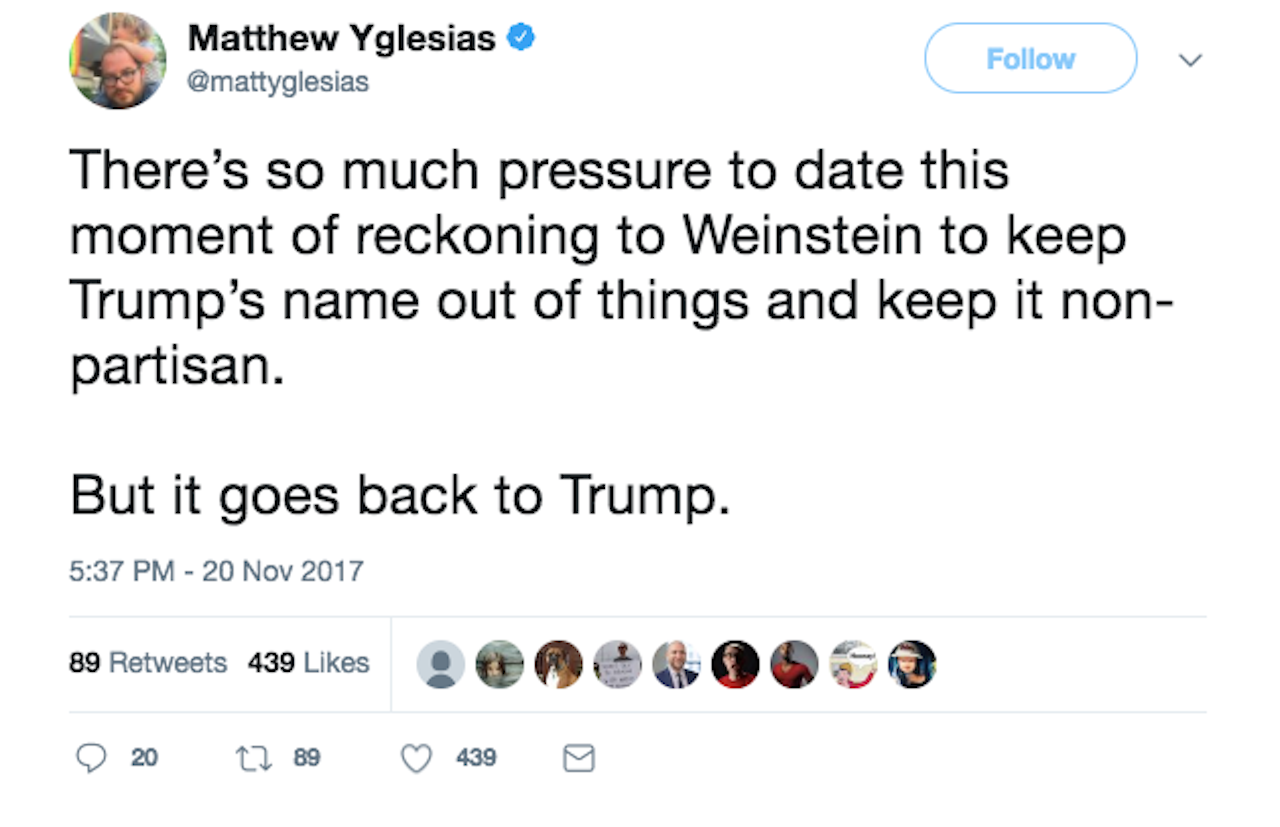Viewport: 1280px width, 827px height.
Task: View the list of 439 Likes
Action: (308, 663)
